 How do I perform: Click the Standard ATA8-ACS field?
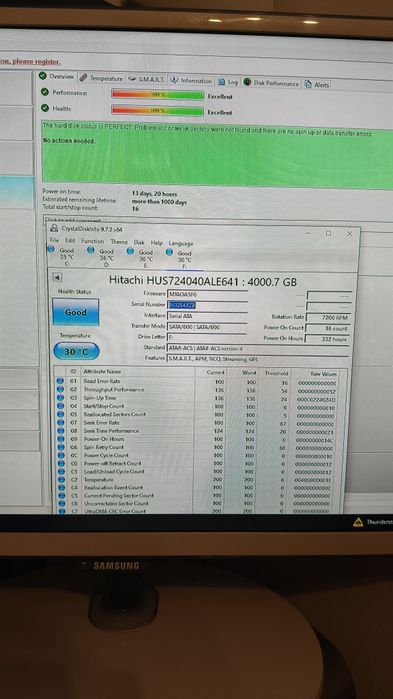pyautogui.click(x=258, y=348)
